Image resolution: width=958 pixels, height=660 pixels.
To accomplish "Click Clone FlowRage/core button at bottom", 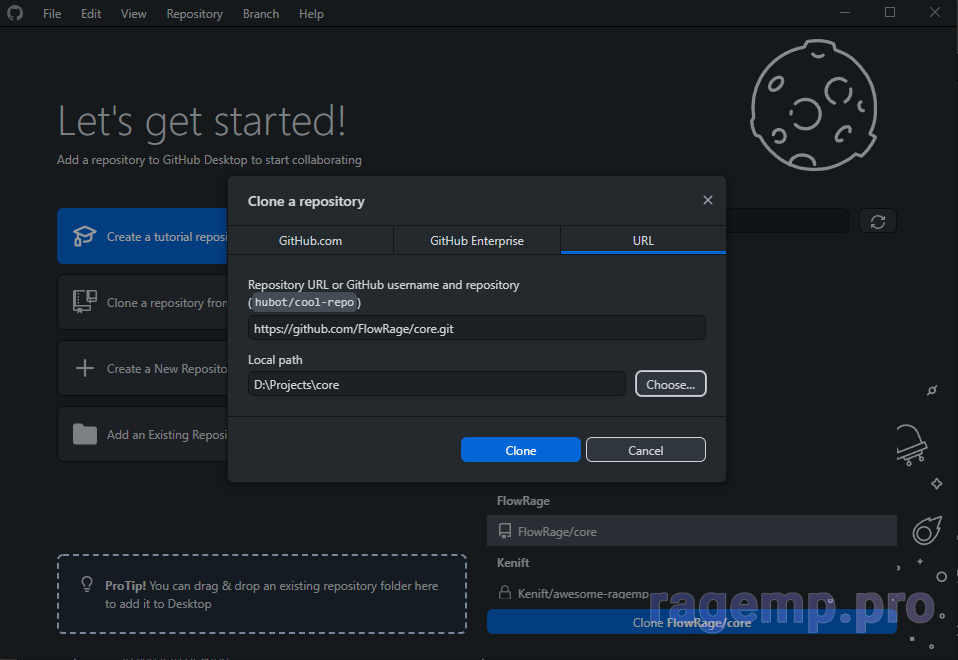I will click(692, 622).
